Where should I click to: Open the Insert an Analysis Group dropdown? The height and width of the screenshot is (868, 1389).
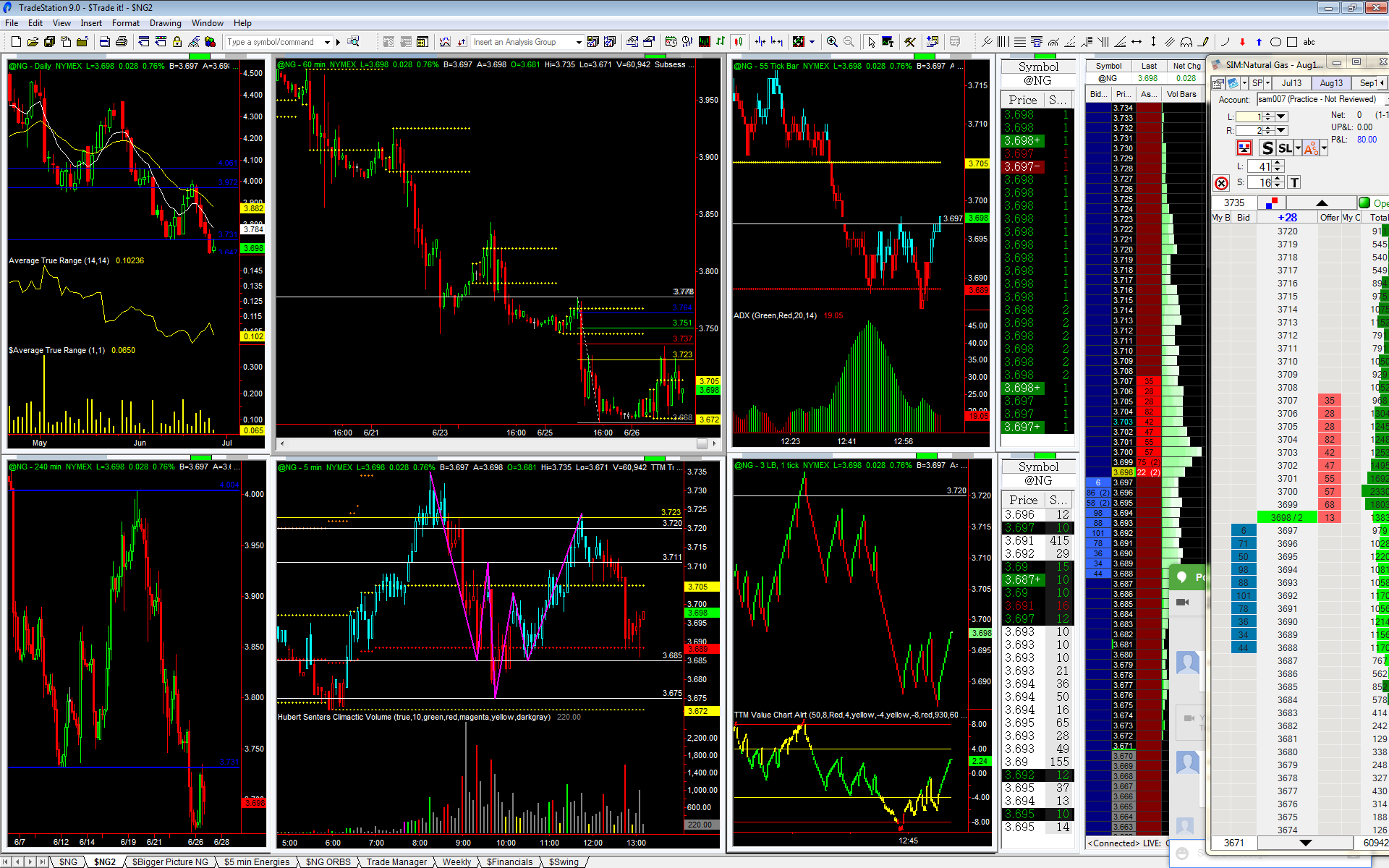578,42
